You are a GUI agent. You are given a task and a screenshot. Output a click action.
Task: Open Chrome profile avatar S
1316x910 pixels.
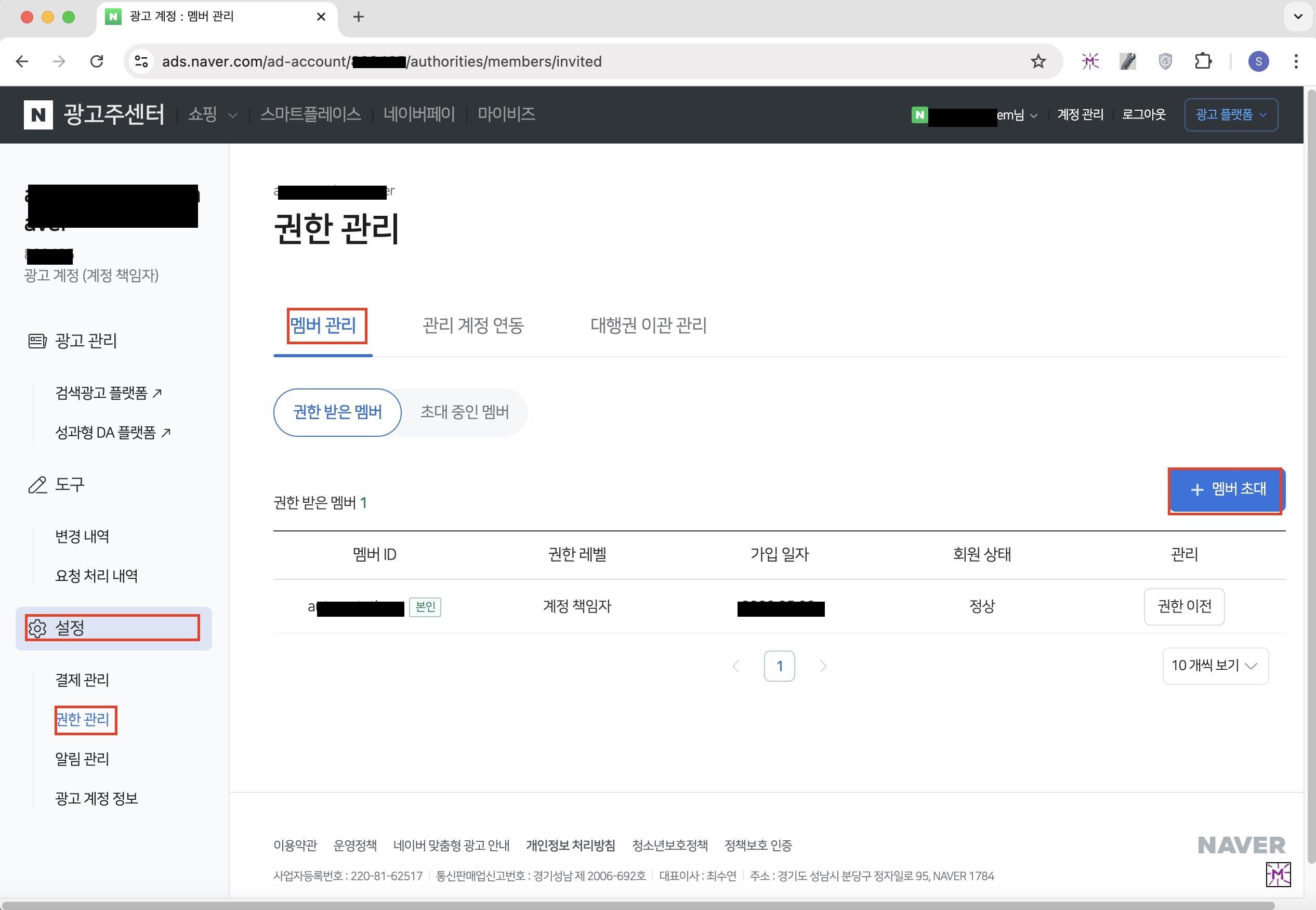[x=1258, y=61]
